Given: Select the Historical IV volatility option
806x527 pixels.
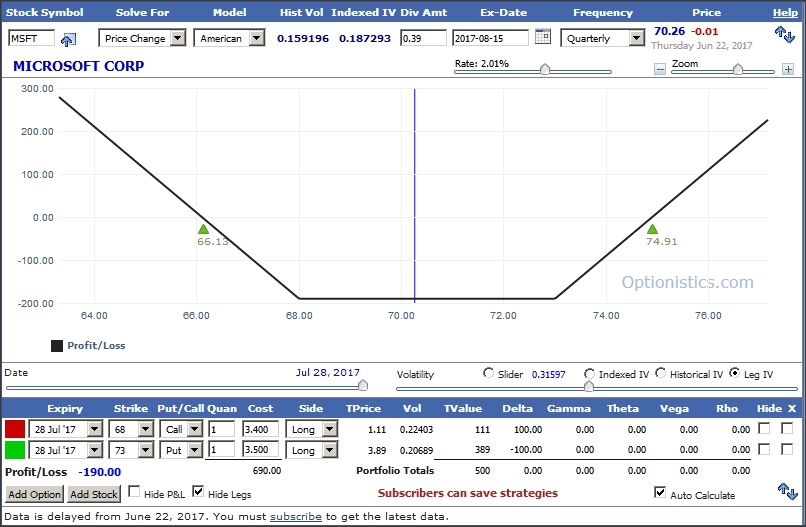Looking at the screenshot, I should coord(661,374).
